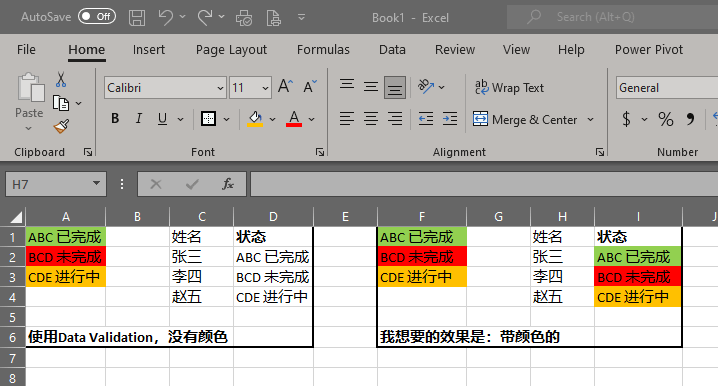Select cell D2 containing ABC 已完成
The height and width of the screenshot is (386, 718).
click(x=273, y=257)
